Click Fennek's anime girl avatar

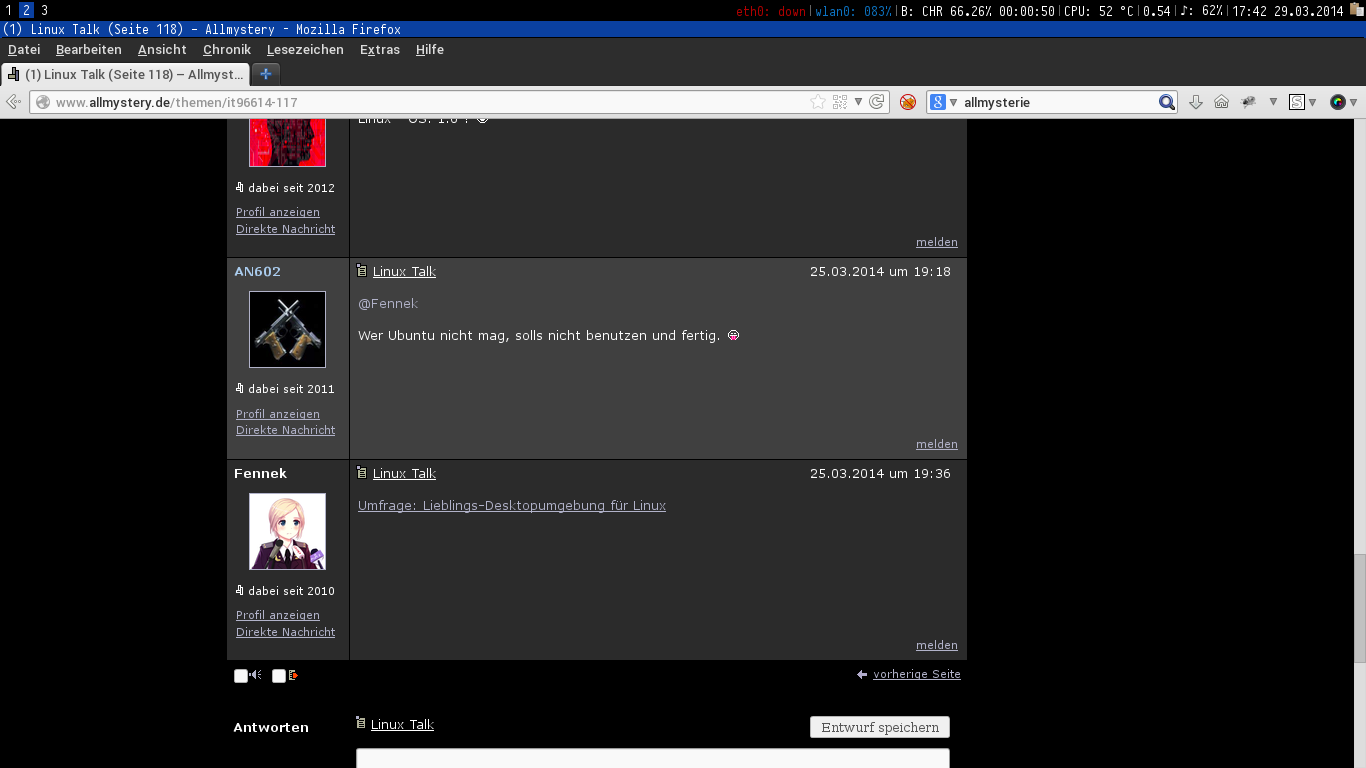[287, 531]
